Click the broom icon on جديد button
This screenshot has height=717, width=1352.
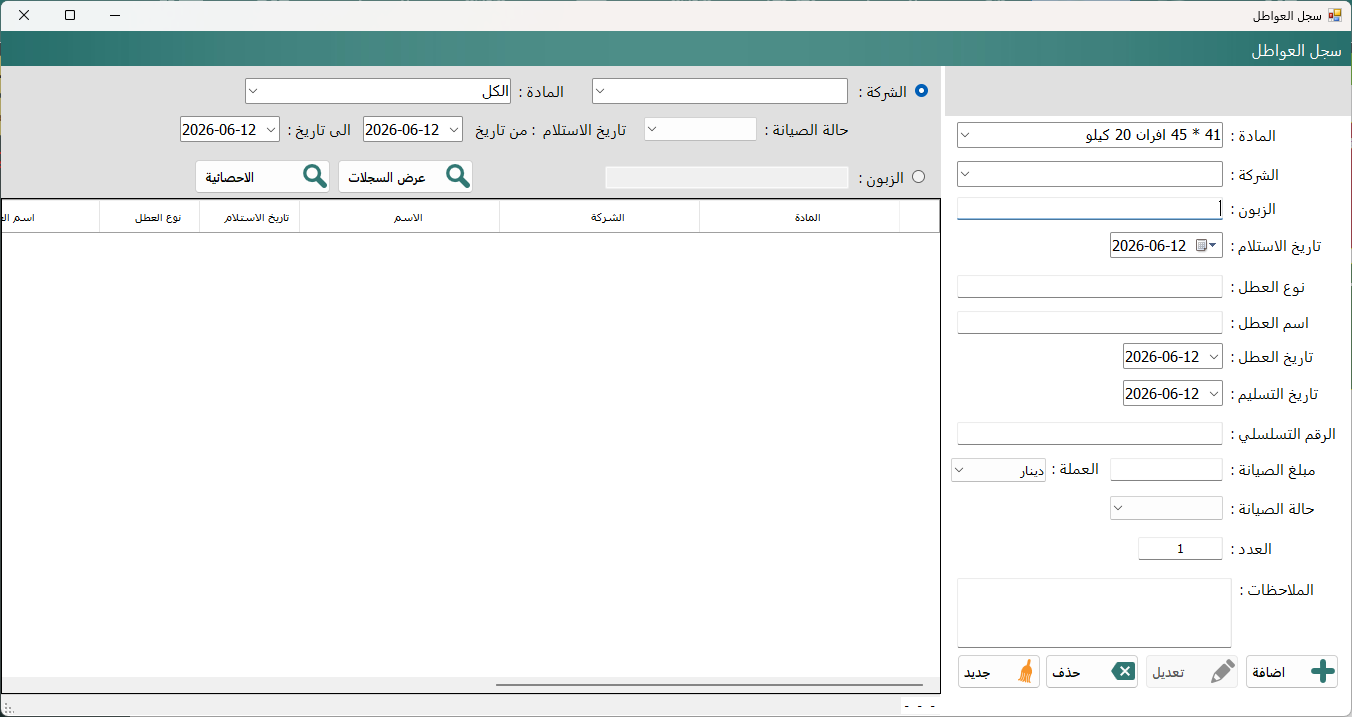1025,672
